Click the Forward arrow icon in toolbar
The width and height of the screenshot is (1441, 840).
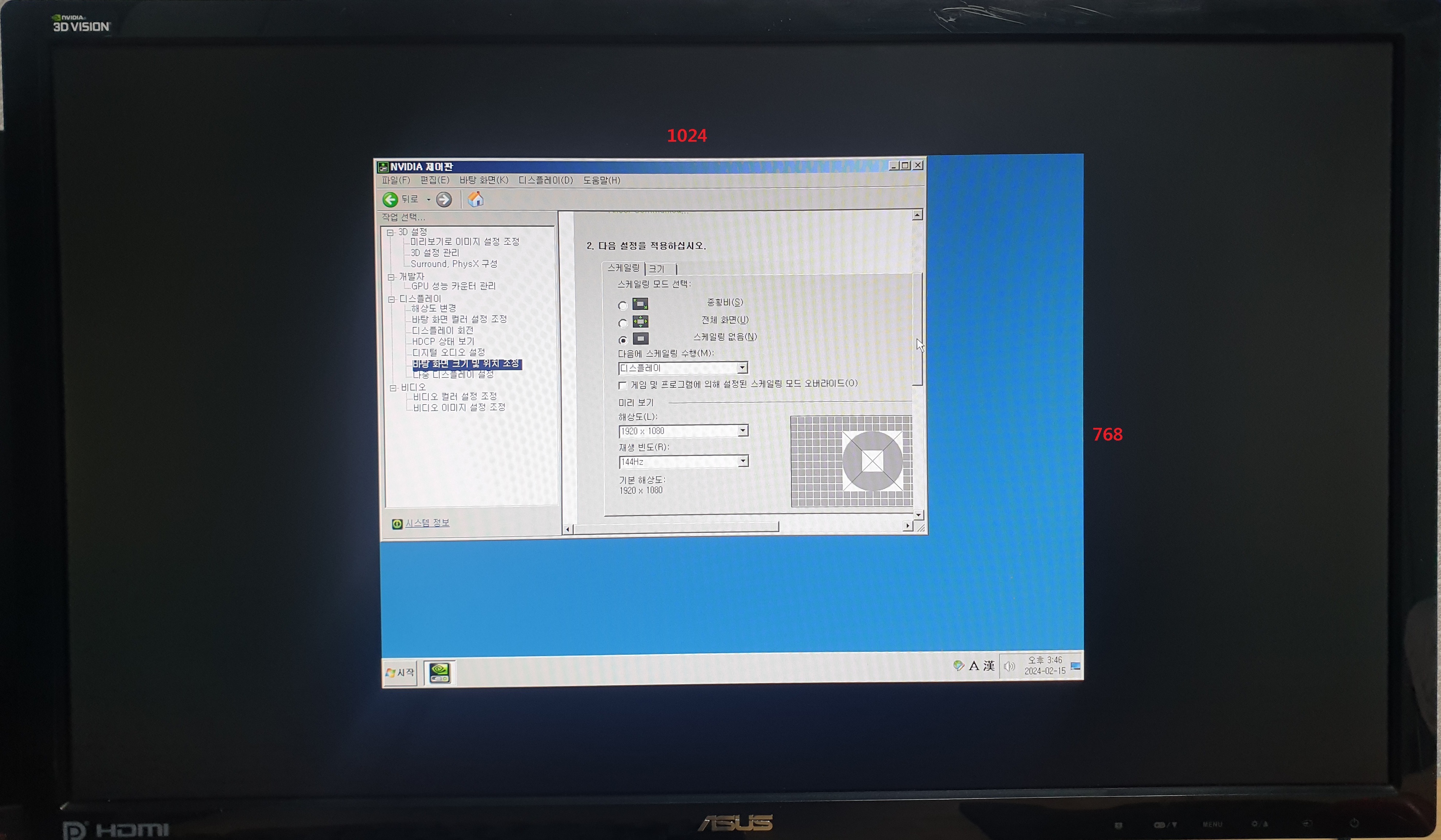[x=444, y=200]
